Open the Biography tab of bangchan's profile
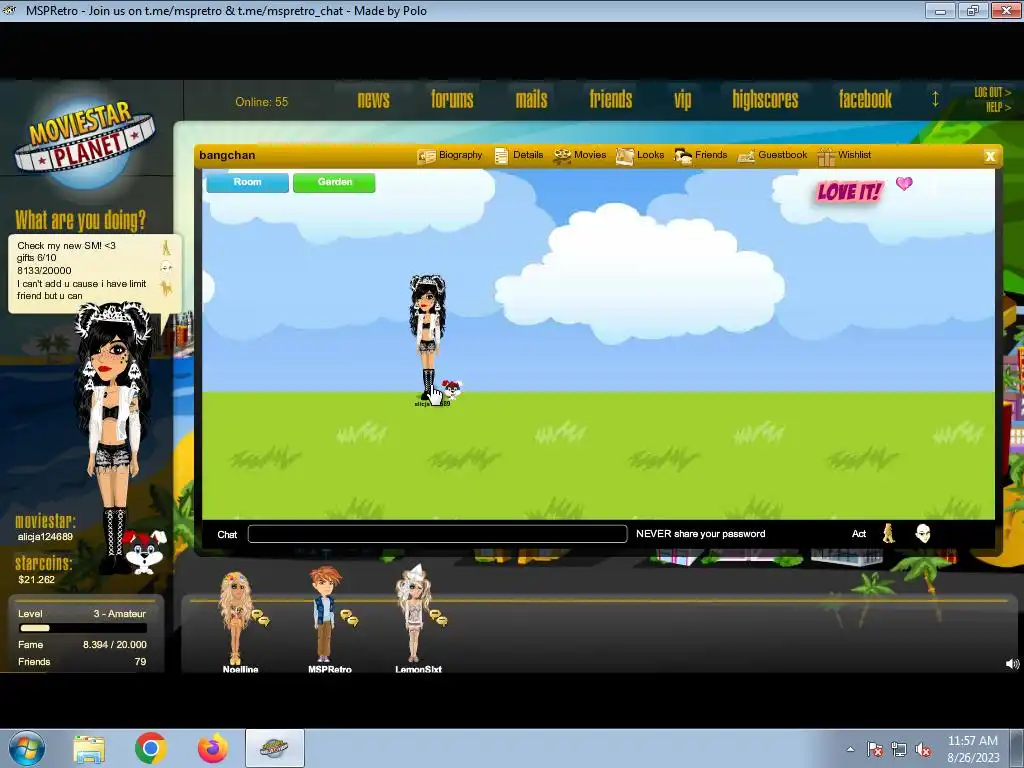The height and width of the screenshot is (768, 1024). click(x=450, y=155)
